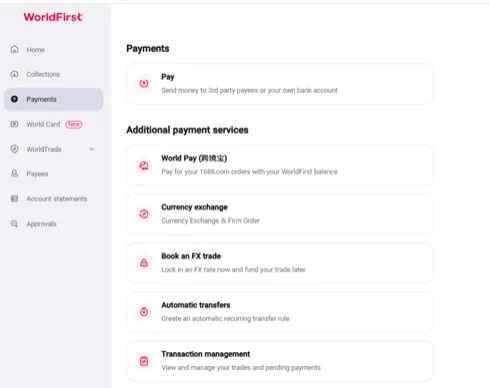The width and height of the screenshot is (490, 388).
Task: Click the Account statements list icon
Action: coord(14,199)
